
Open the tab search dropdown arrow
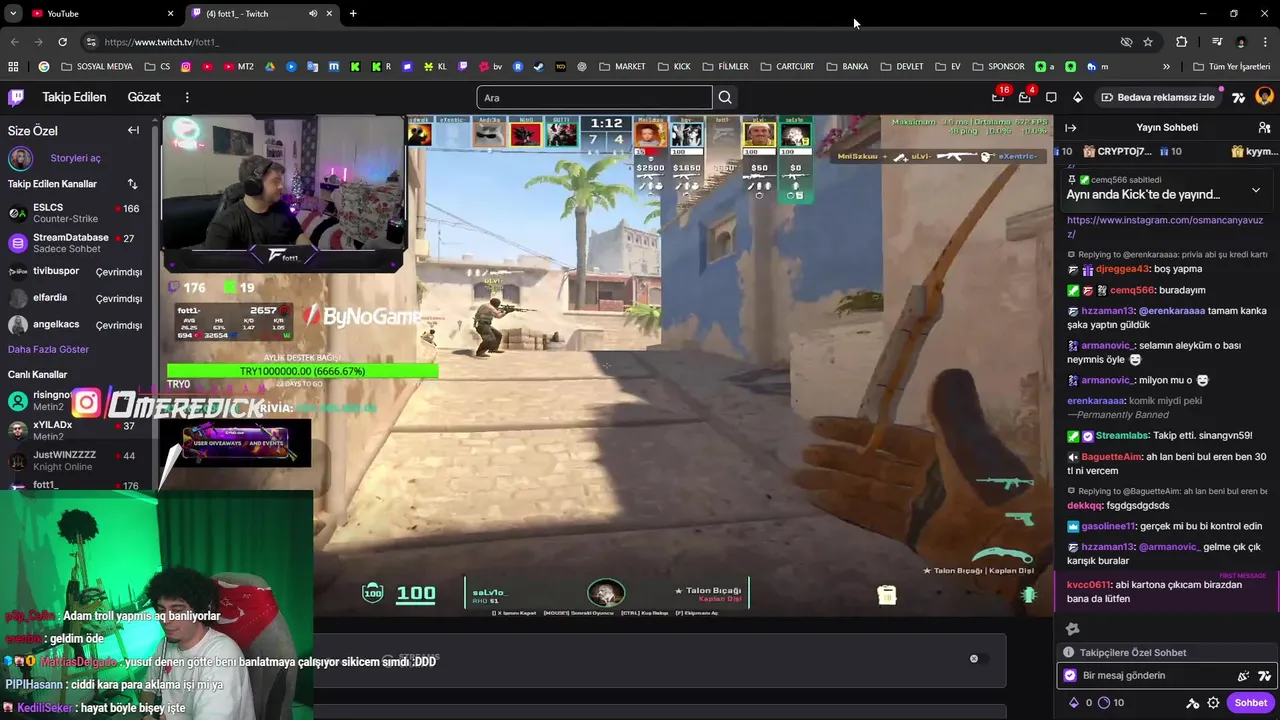tap(13, 13)
